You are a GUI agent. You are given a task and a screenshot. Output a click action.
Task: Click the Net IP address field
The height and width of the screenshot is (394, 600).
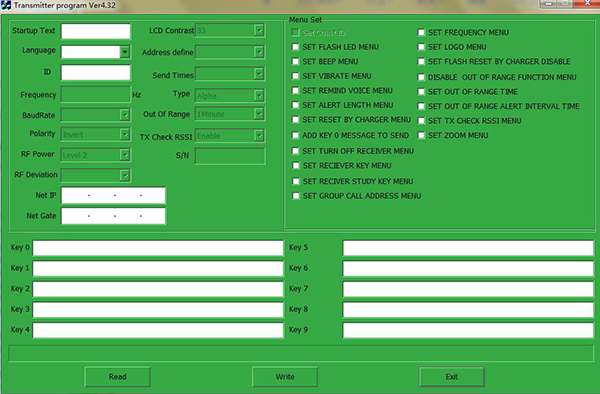(x=113, y=195)
